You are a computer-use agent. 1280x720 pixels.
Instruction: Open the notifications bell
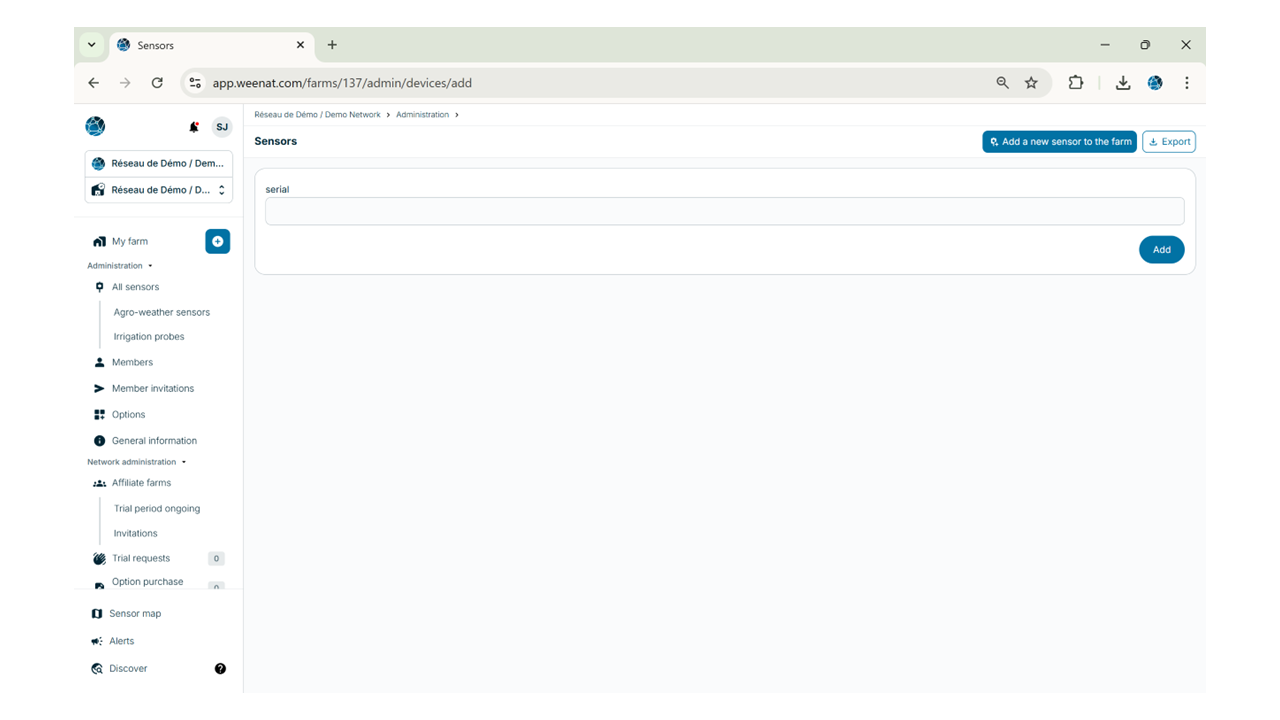click(194, 127)
